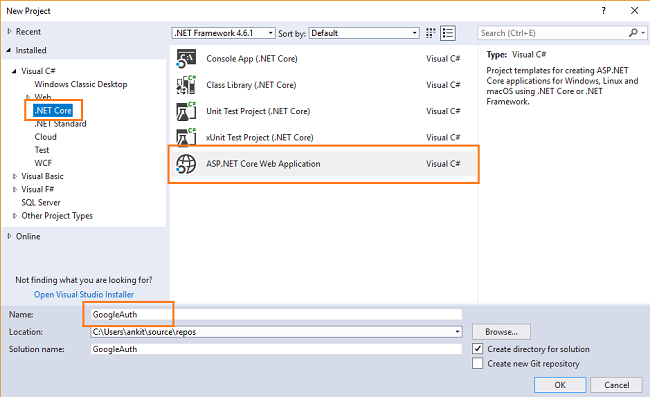Select the Console App (.NET Core) icon
Screen dimensions: 650x397
click(x=186, y=58)
